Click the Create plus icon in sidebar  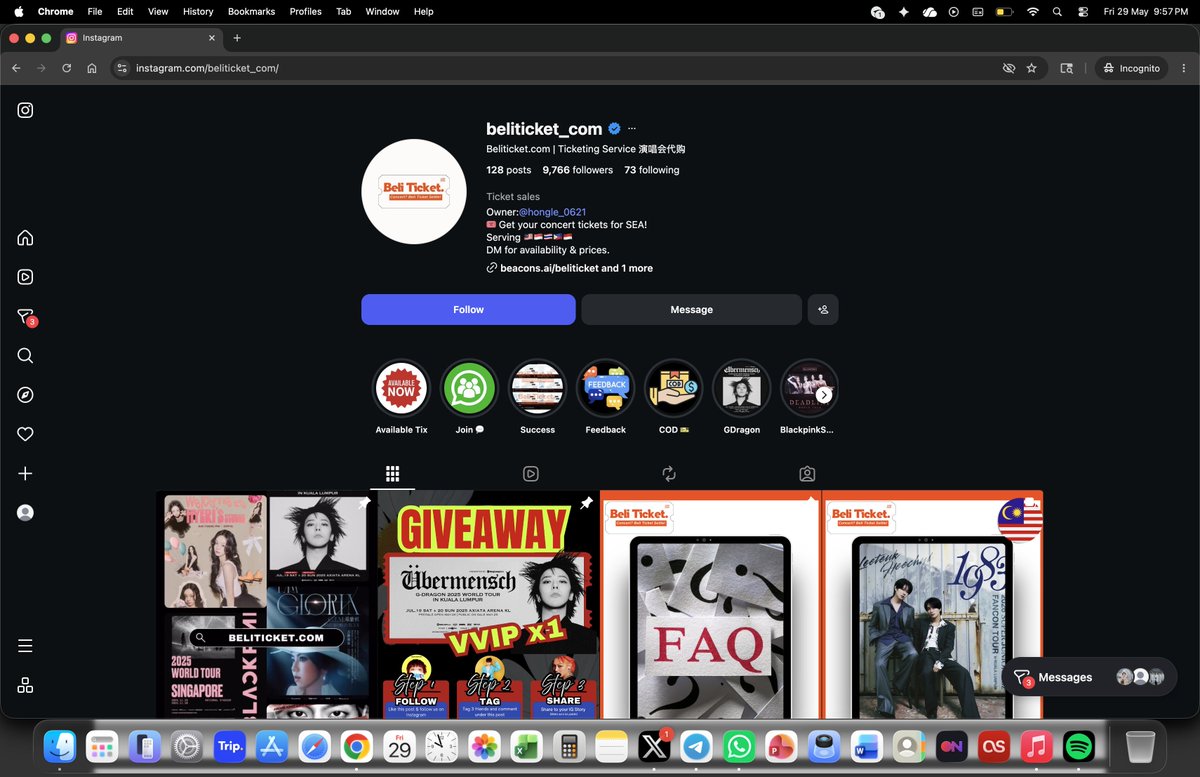click(x=26, y=474)
